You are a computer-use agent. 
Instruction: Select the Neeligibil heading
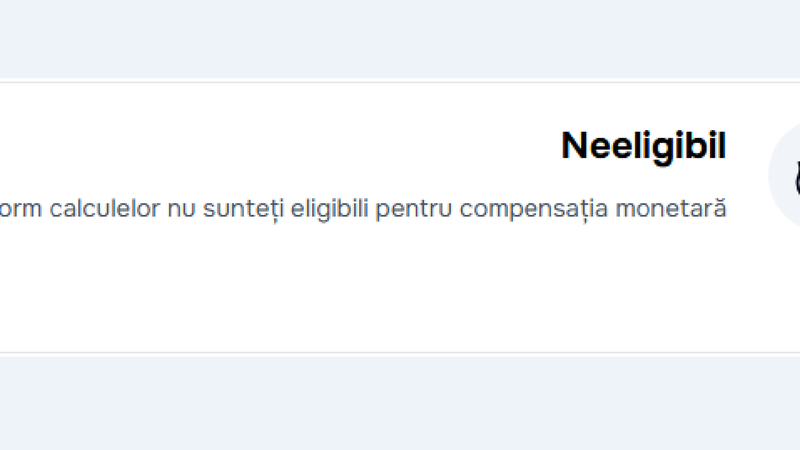click(643, 146)
